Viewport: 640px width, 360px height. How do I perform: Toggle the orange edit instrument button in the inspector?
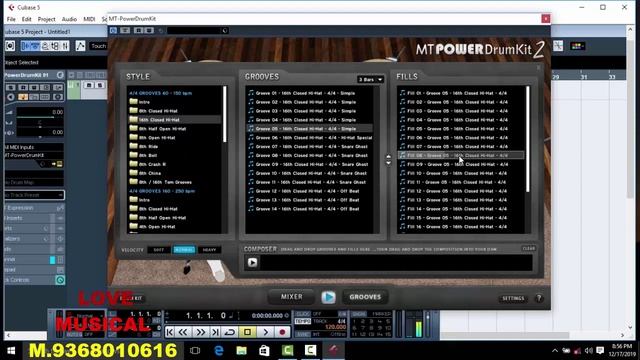pyautogui.click(x=23, y=97)
